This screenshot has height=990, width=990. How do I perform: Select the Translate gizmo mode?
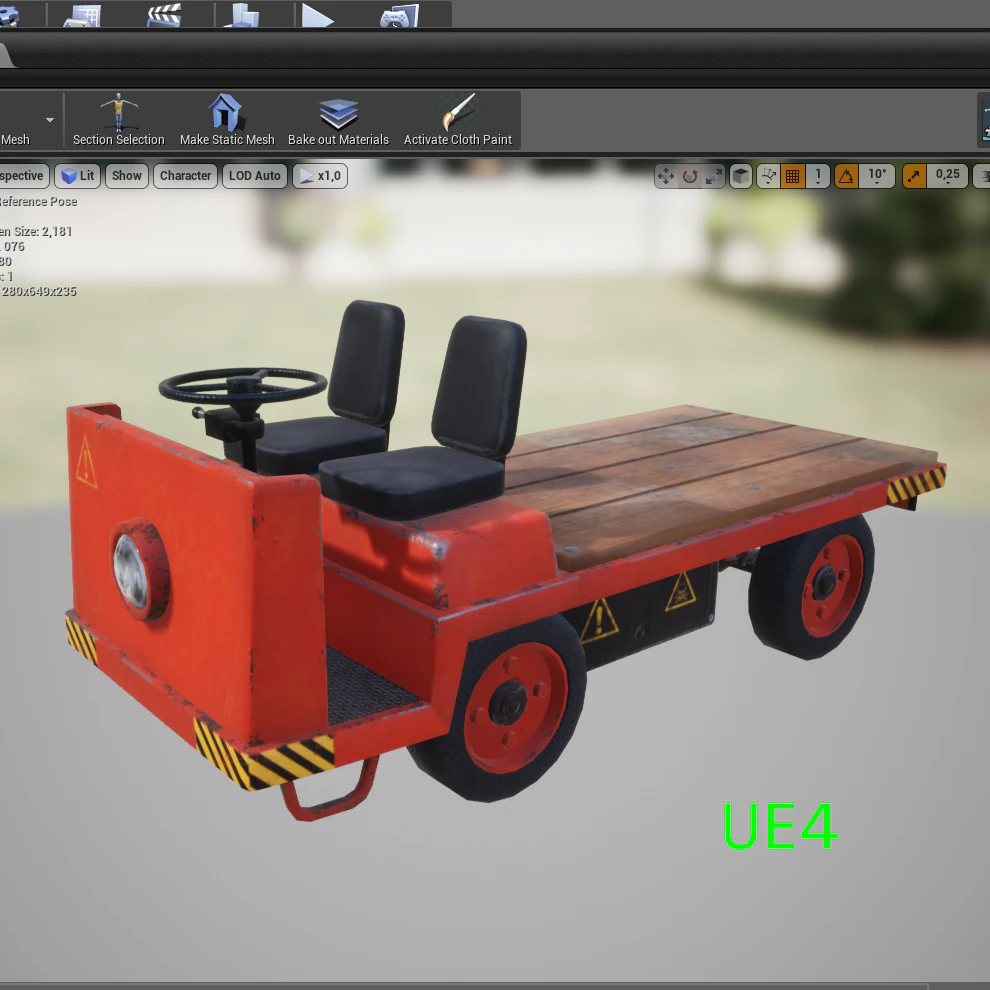point(665,176)
